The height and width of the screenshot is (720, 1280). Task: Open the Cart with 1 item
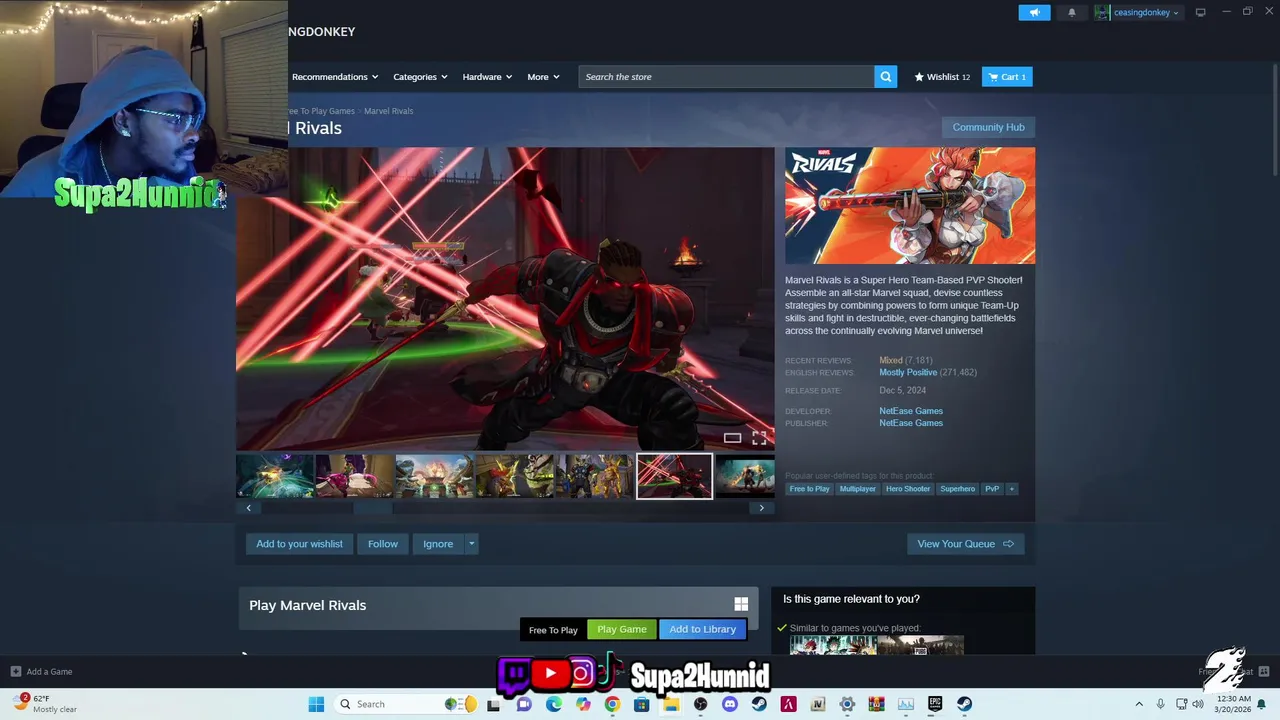pos(1007,77)
